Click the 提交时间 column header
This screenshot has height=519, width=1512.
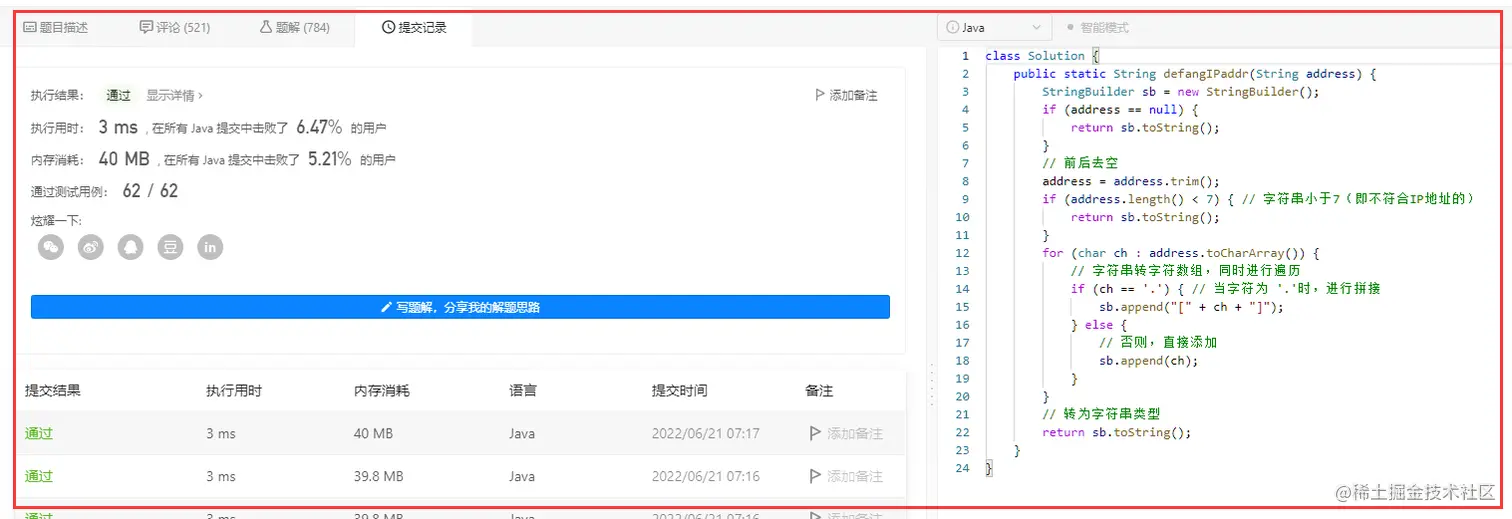pos(680,391)
